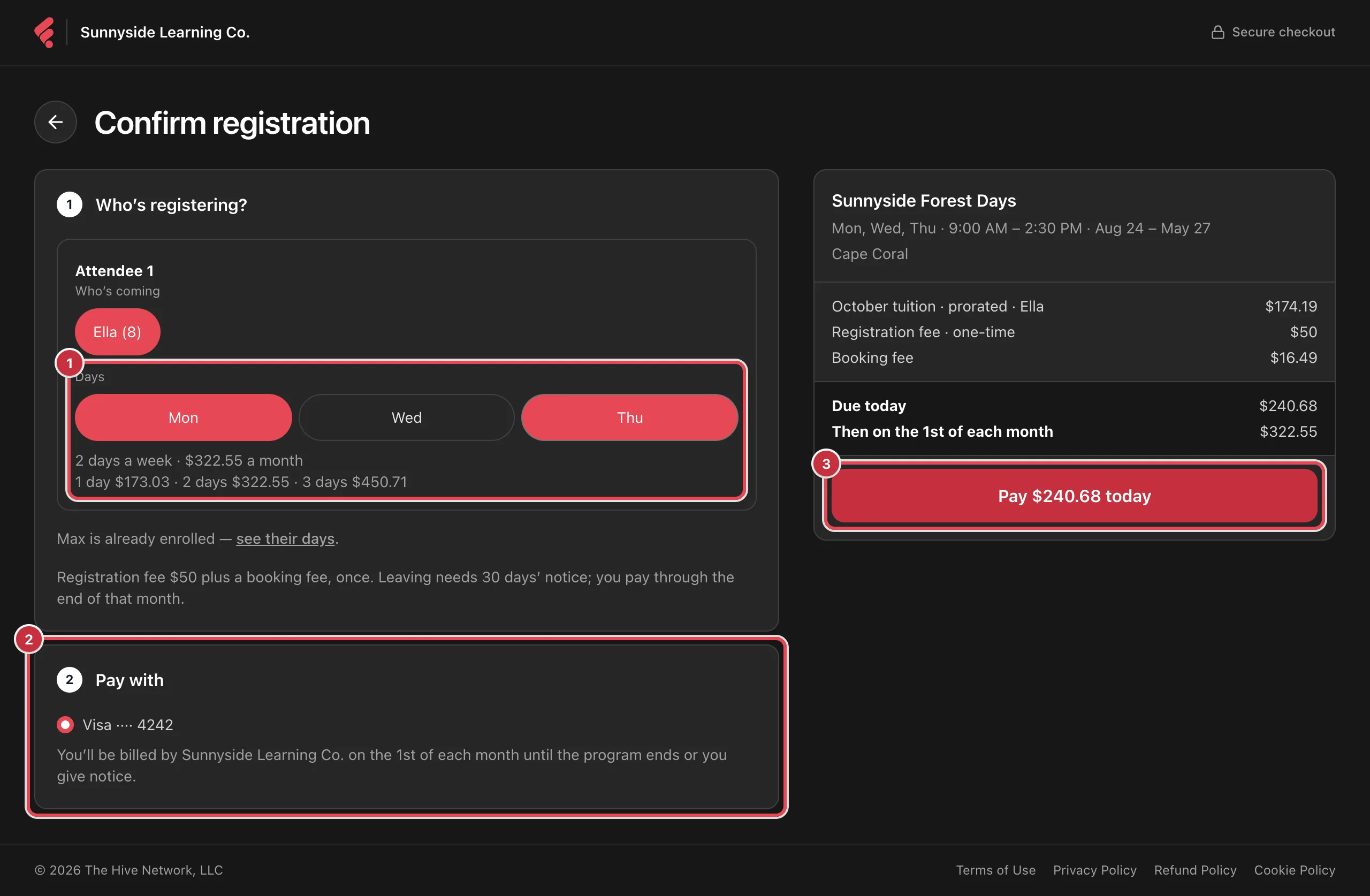Click the Then on the 1st of each month label

pos(942,432)
